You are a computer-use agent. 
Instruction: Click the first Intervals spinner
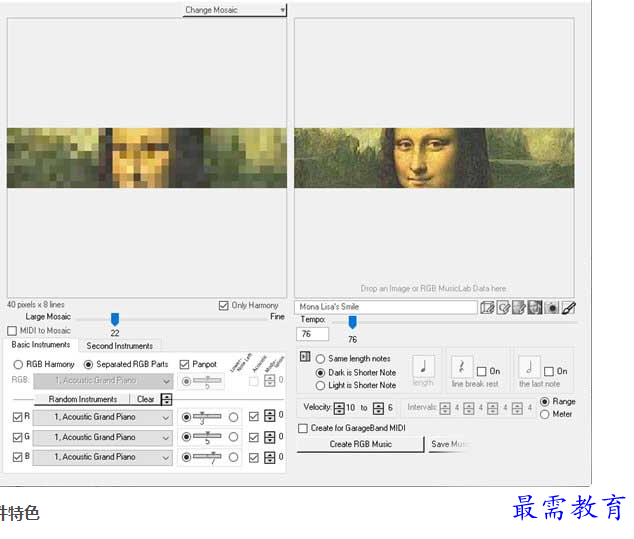(445, 408)
